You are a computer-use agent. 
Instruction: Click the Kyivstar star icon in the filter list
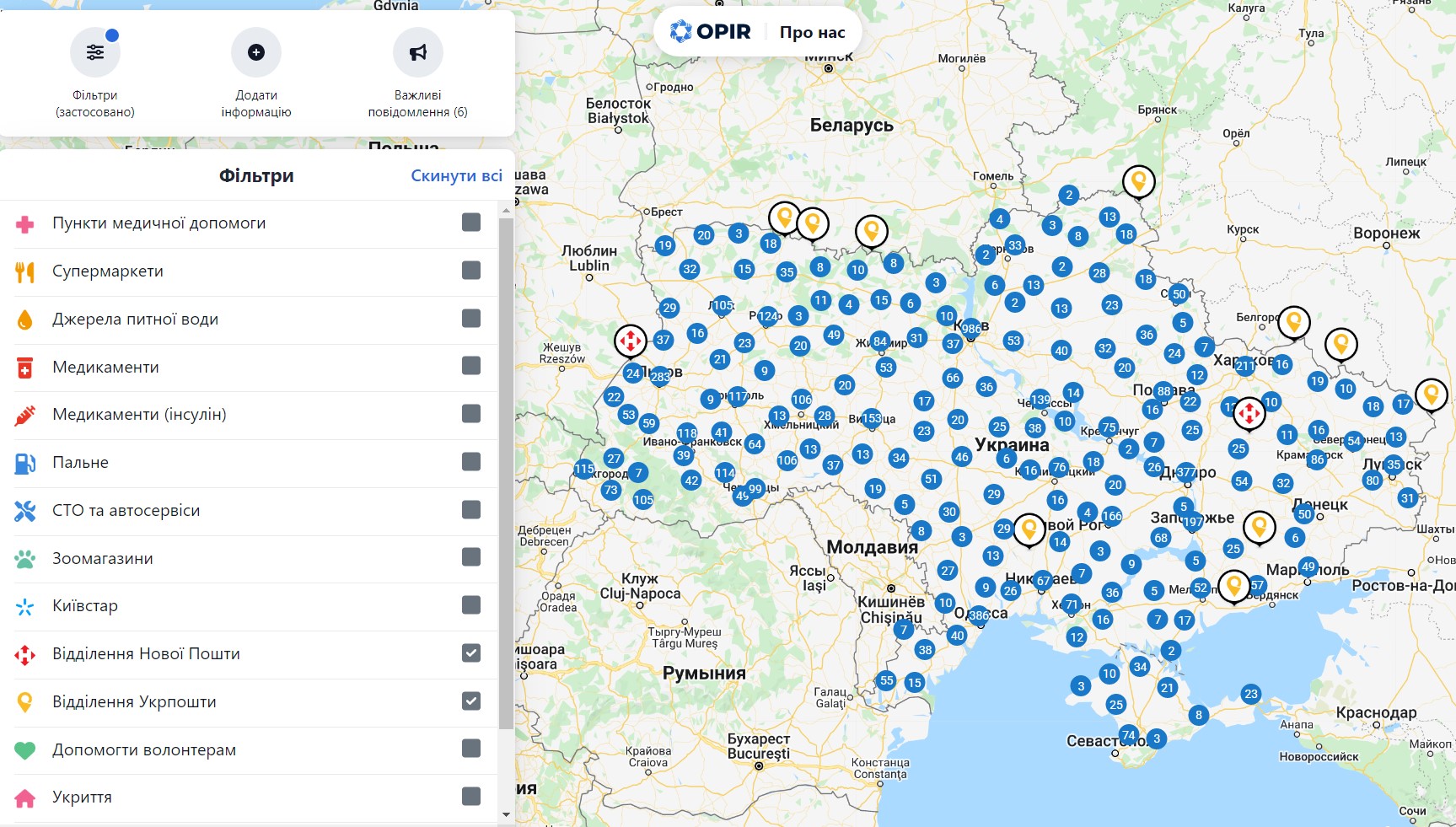coord(26,605)
